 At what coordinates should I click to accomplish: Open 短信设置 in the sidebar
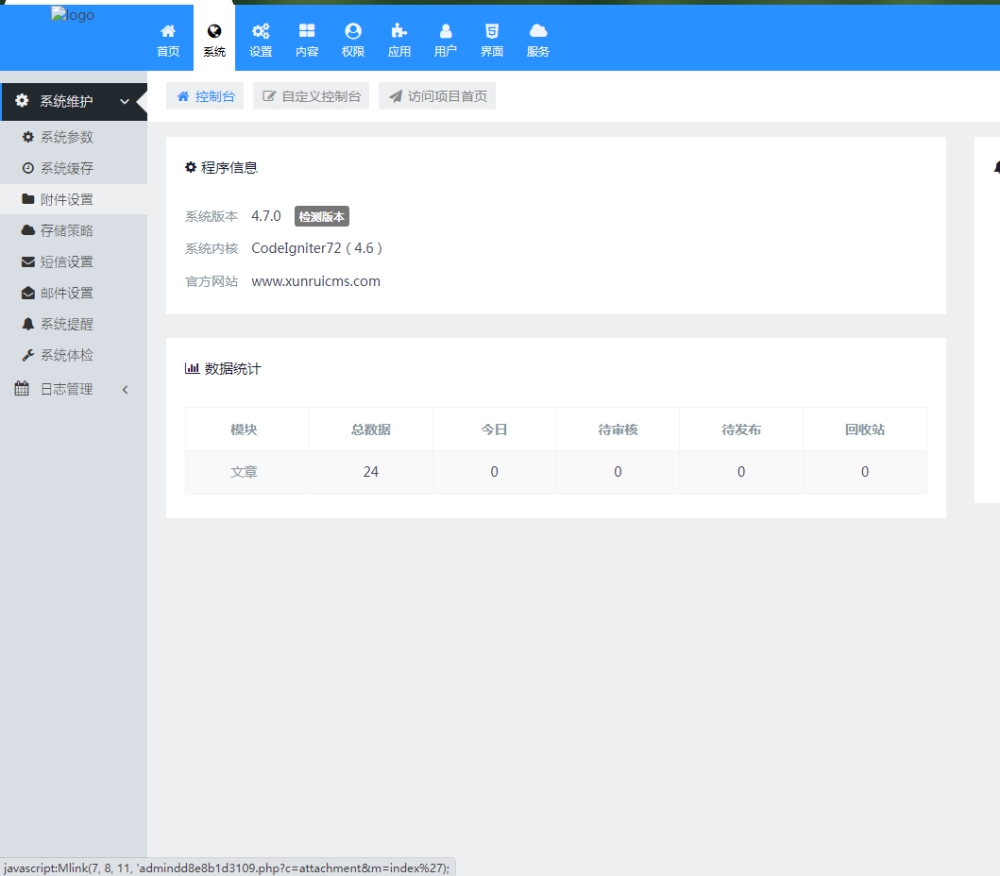pyautogui.click(x=73, y=262)
